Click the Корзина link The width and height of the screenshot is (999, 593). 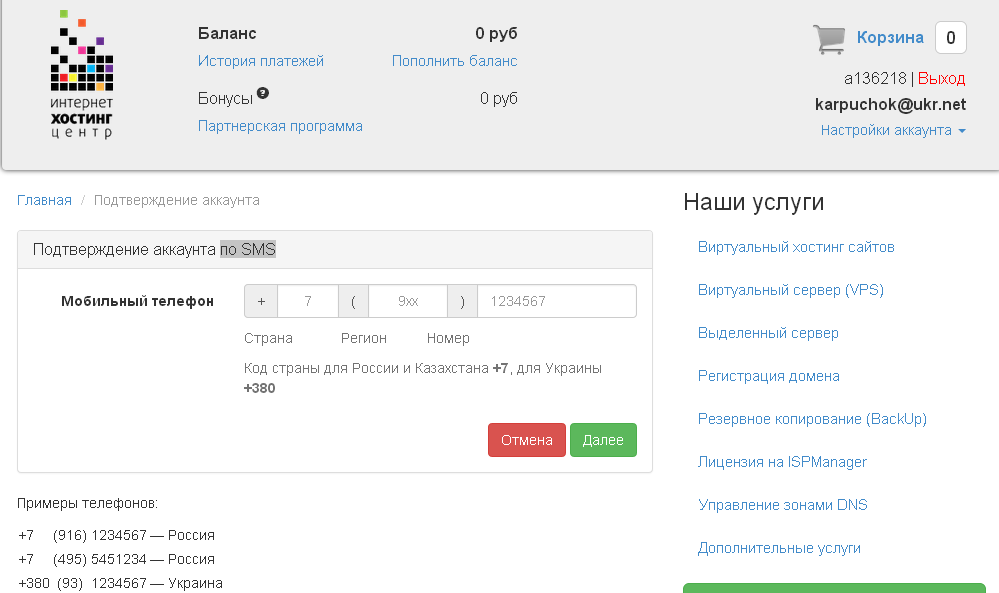[x=890, y=38]
